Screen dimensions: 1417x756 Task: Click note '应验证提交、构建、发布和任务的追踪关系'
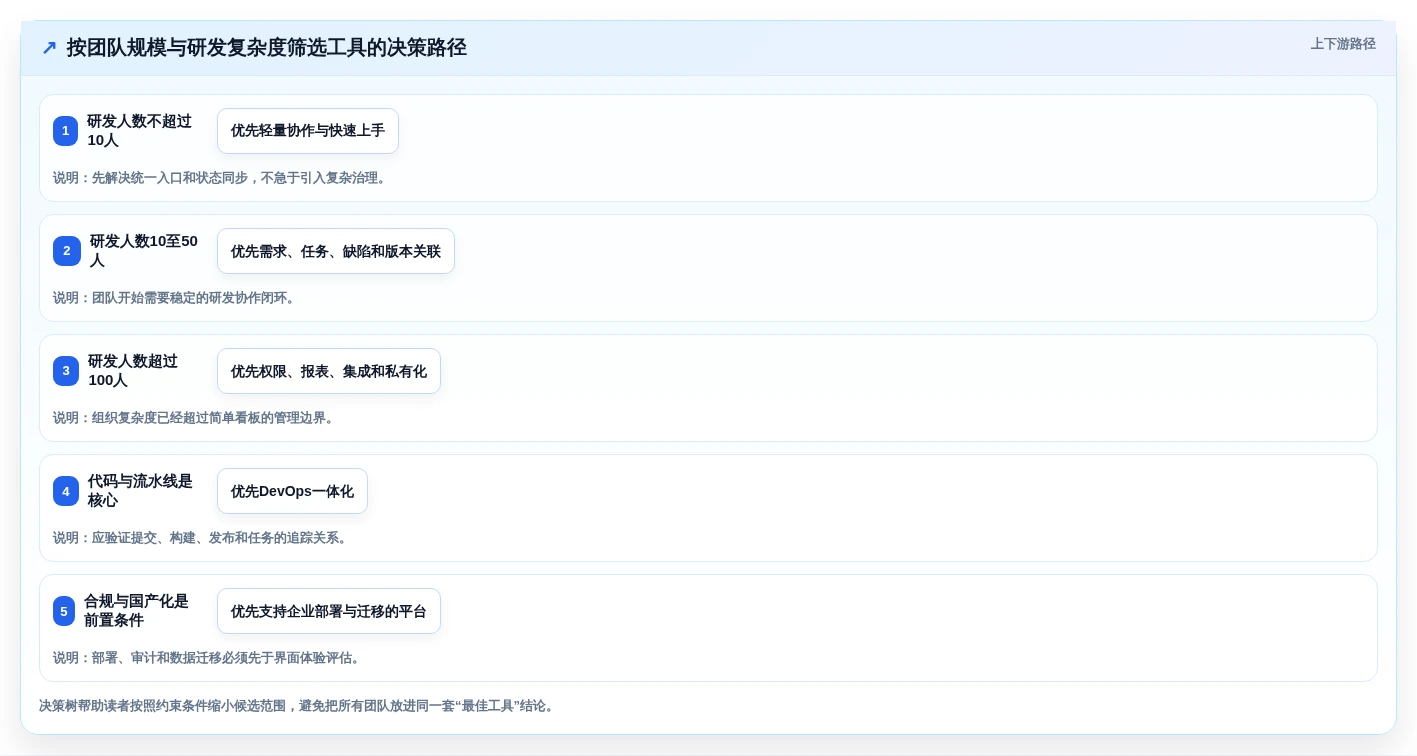point(202,538)
